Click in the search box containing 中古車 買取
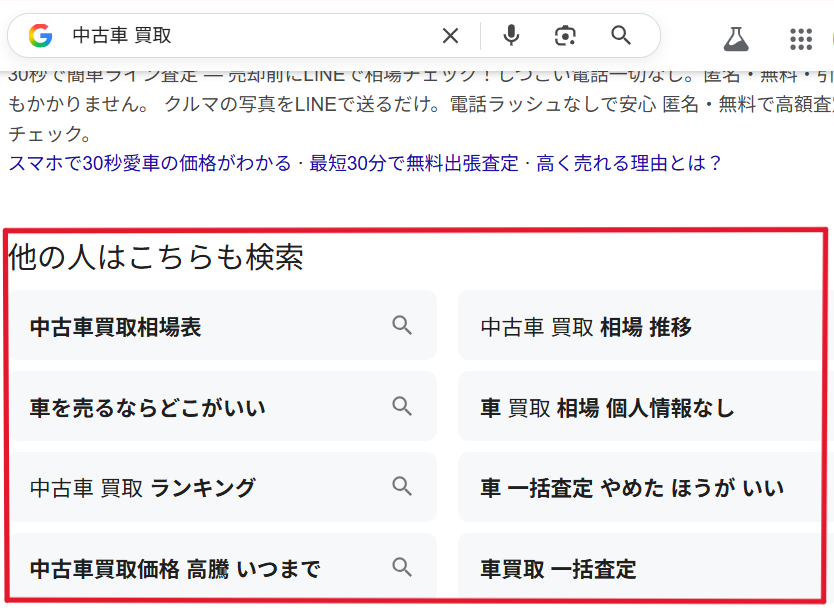This screenshot has width=834, height=612. pos(250,36)
